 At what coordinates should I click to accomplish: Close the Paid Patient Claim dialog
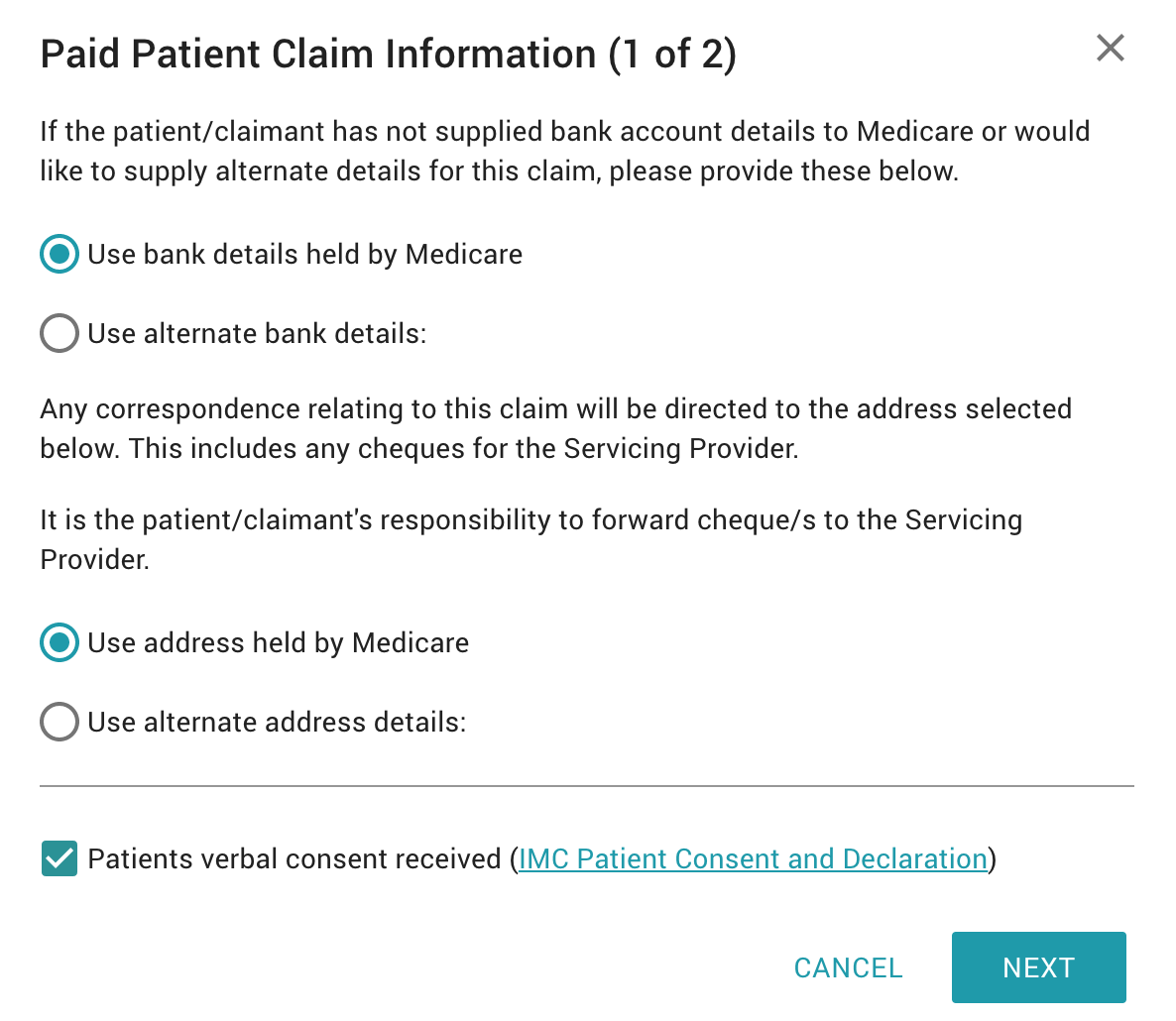(1110, 48)
